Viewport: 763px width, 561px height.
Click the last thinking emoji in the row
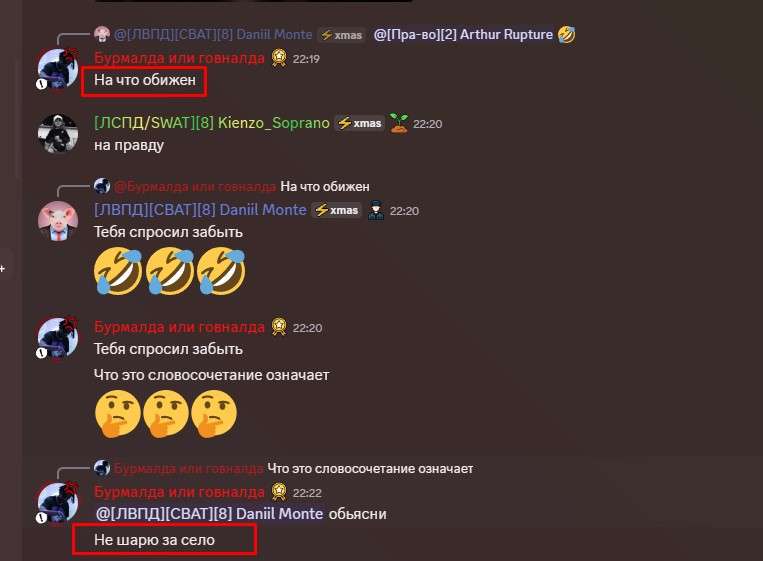pos(214,413)
